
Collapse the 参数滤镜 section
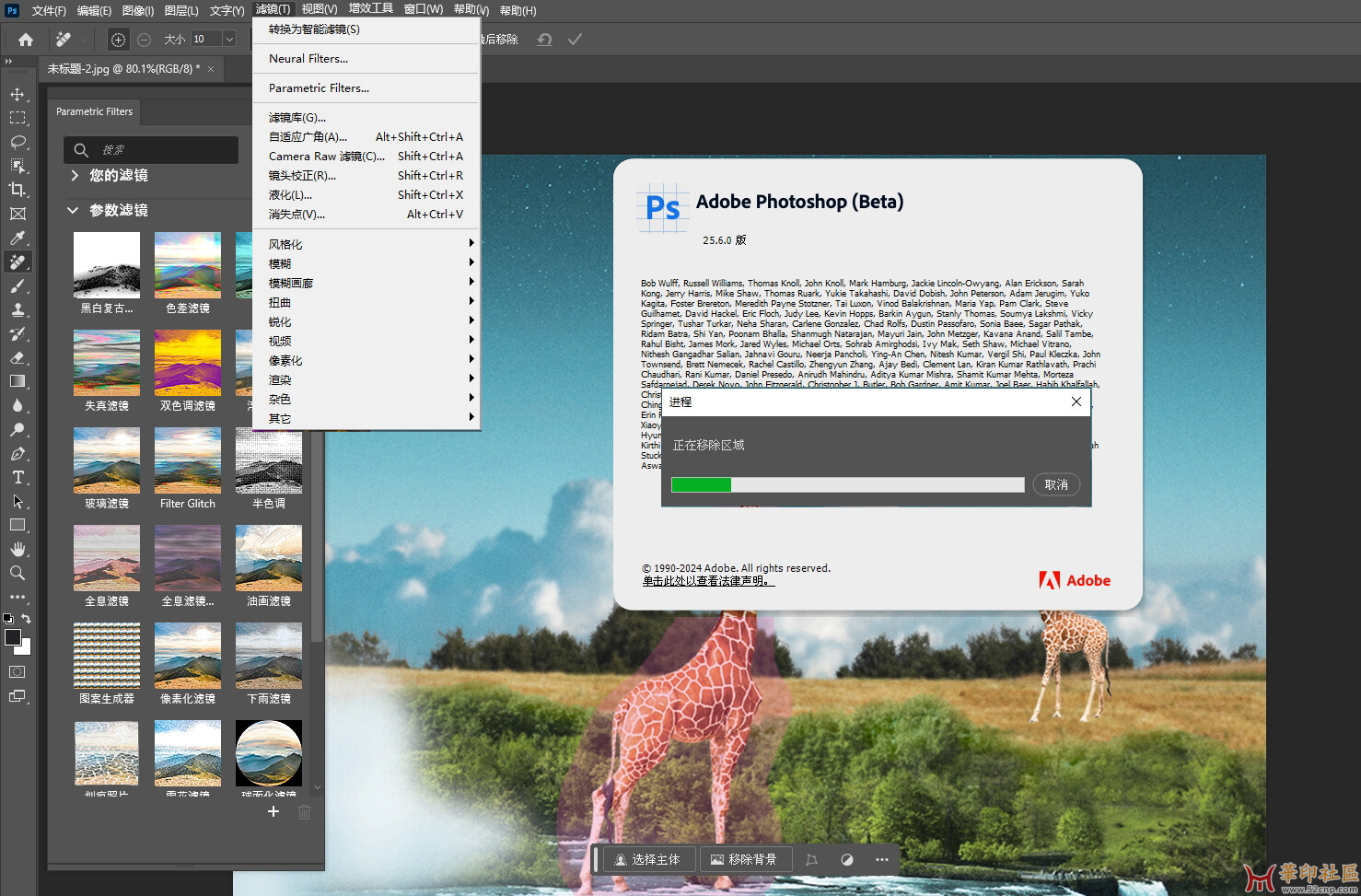tap(73, 210)
